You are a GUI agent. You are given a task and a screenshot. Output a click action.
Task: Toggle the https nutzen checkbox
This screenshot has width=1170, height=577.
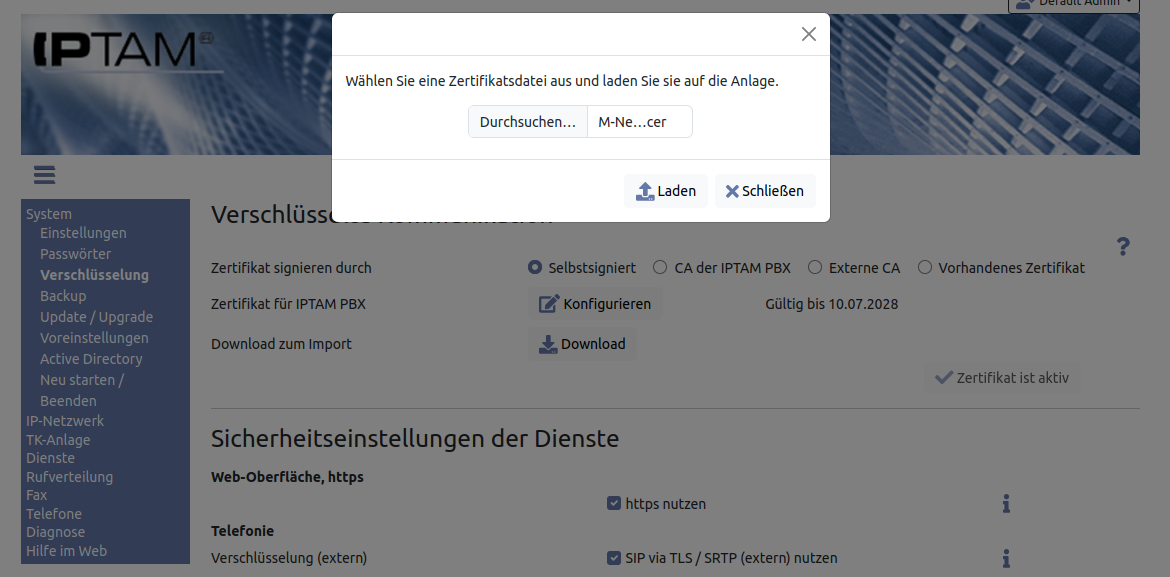614,504
